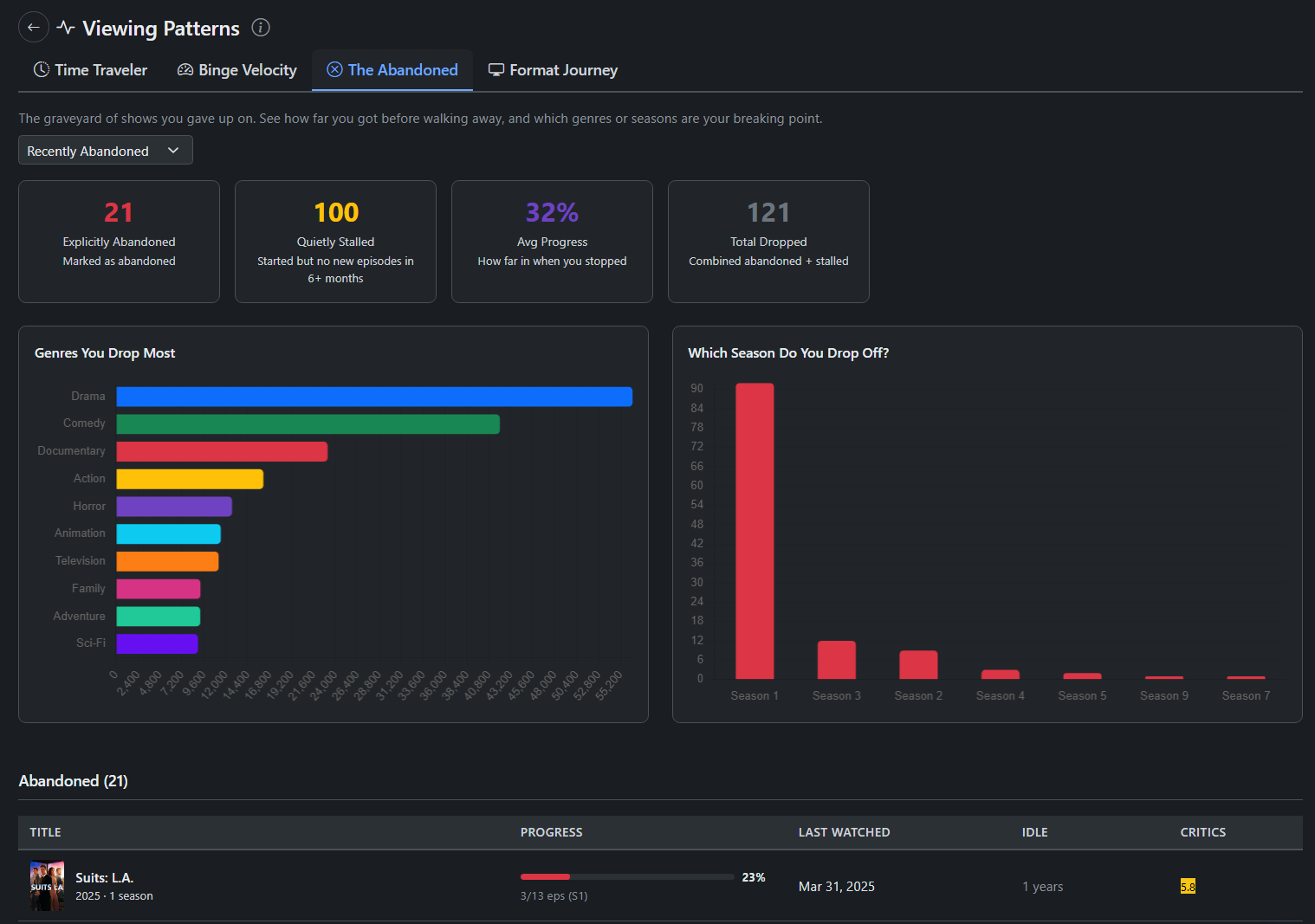Click the circled X icon on The Abandoned
The width and height of the screenshot is (1315, 924).
[334, 70]
